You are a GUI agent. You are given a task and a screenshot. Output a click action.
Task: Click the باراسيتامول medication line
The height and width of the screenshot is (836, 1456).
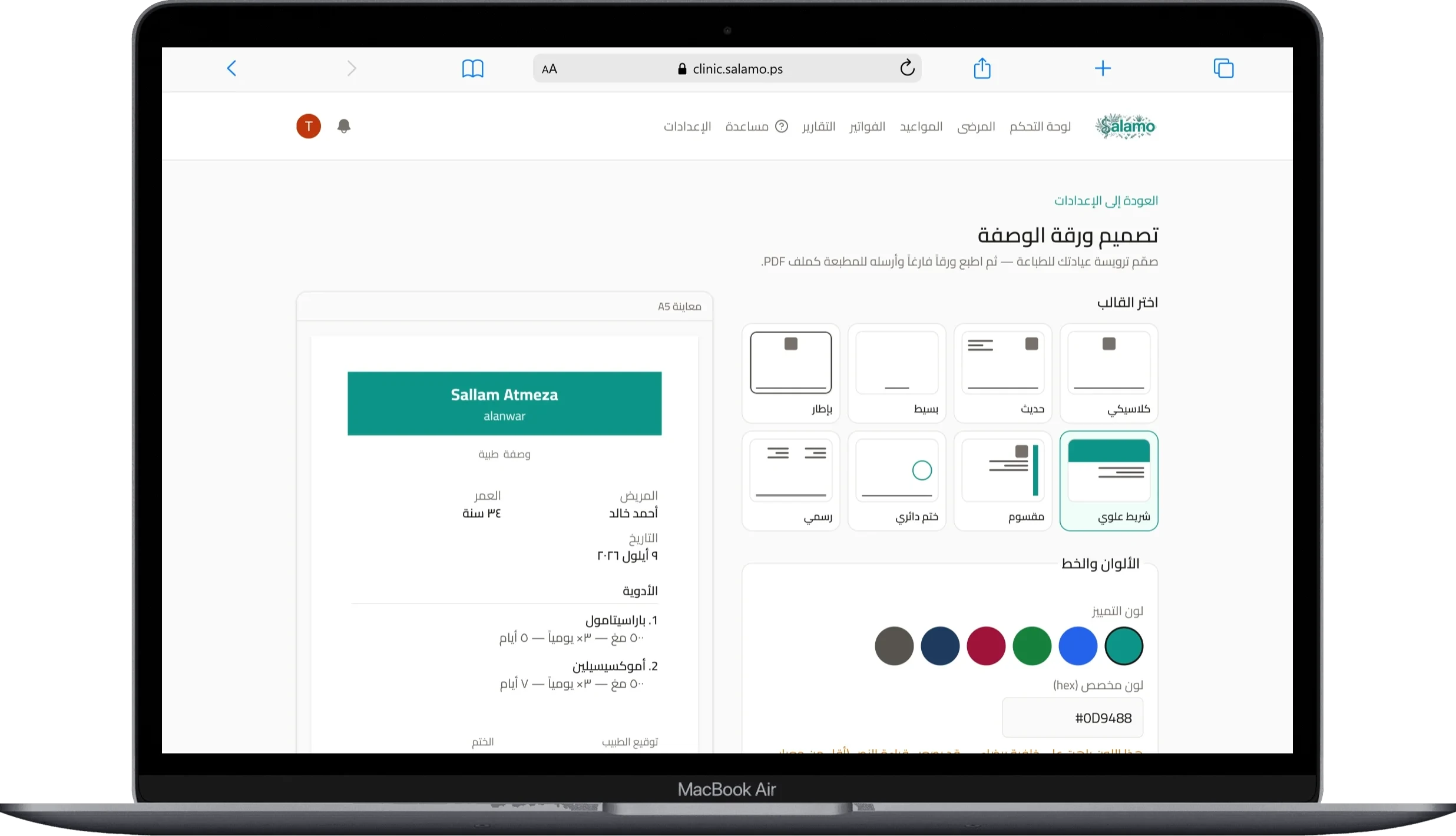pos(621,621)
